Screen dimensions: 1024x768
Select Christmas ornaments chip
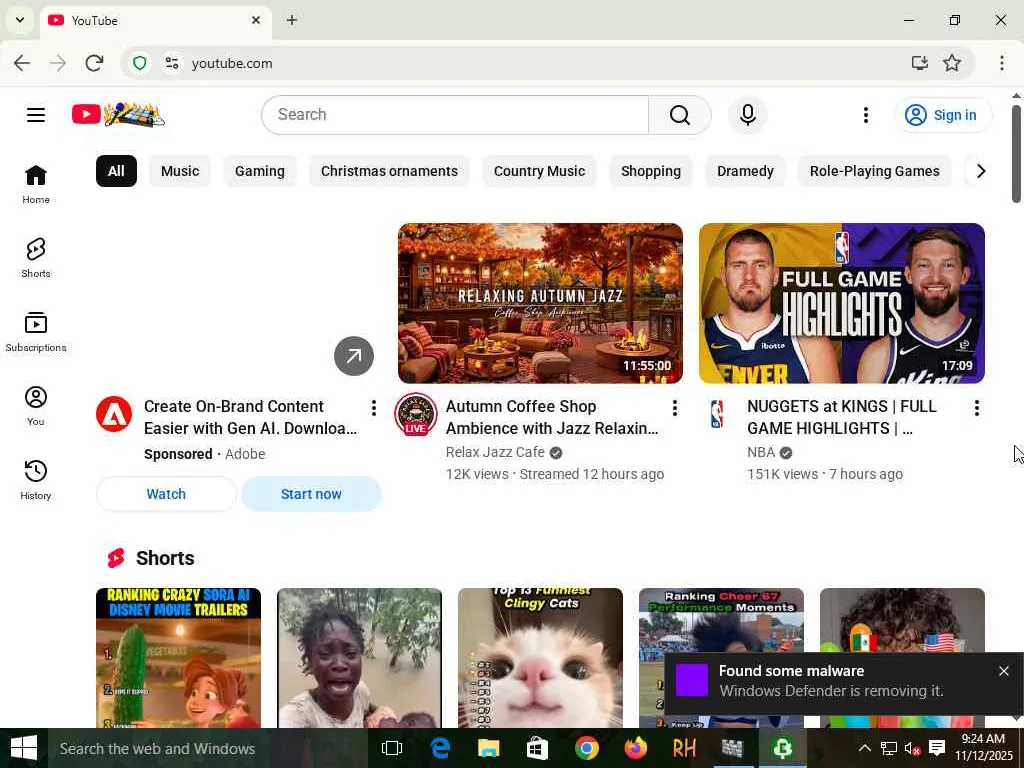[389, 171]
